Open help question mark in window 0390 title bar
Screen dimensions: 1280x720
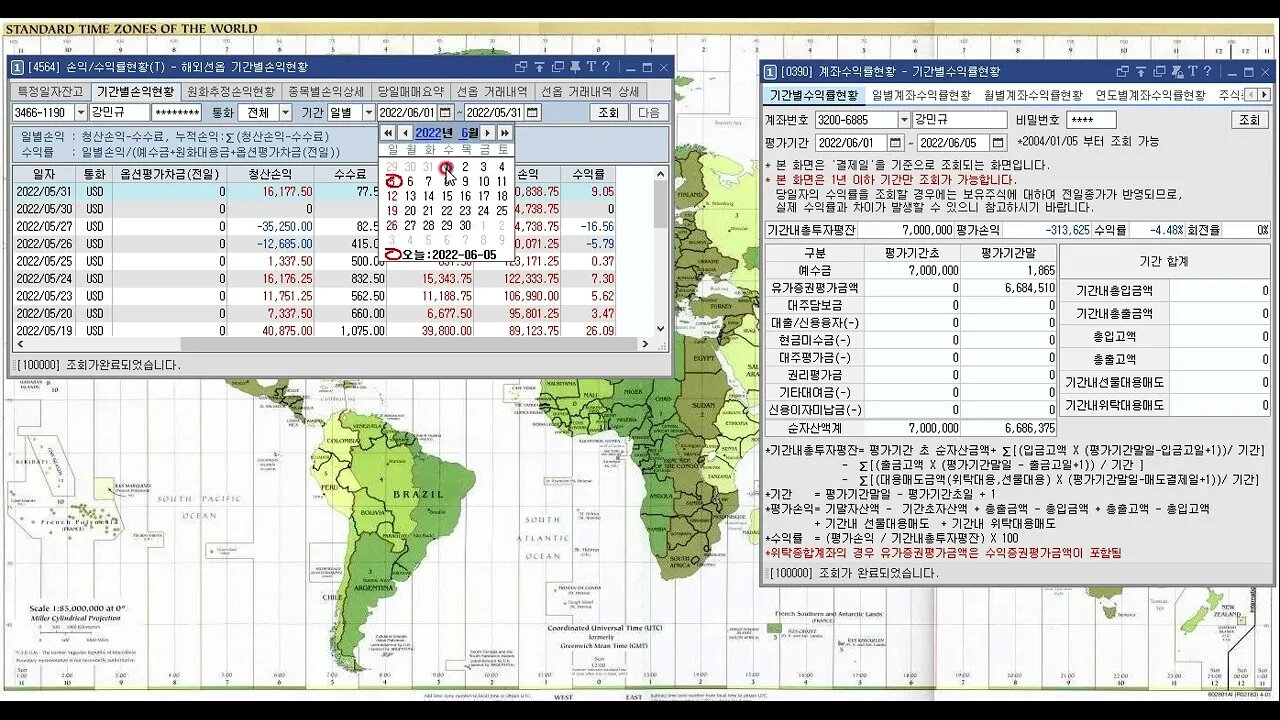pyautogui.click(x=1207, y=71)
